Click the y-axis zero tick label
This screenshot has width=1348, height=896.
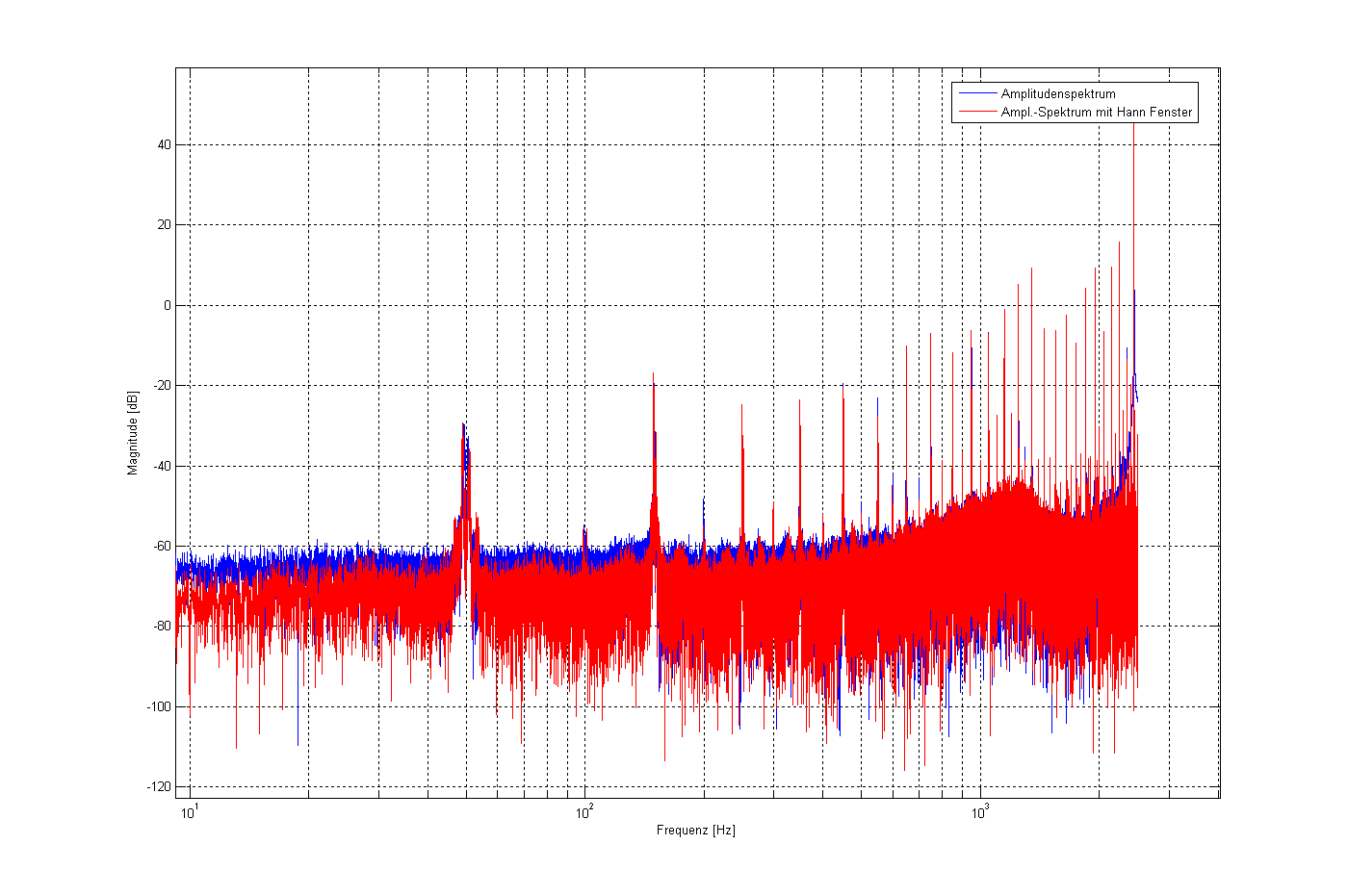click(x=168, y=305)
